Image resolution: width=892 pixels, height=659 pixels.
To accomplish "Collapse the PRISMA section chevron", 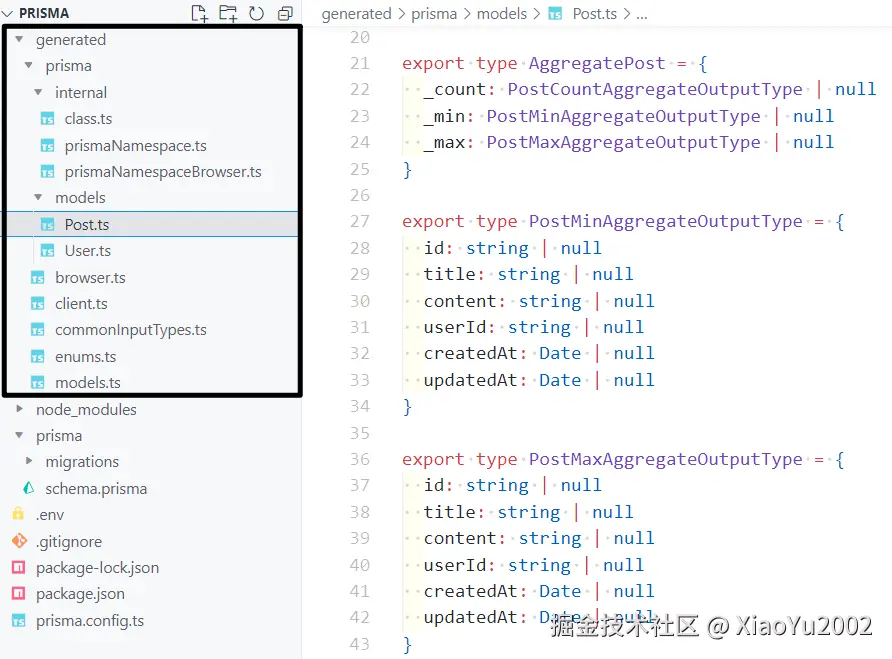I will click(x=7, y=13).
